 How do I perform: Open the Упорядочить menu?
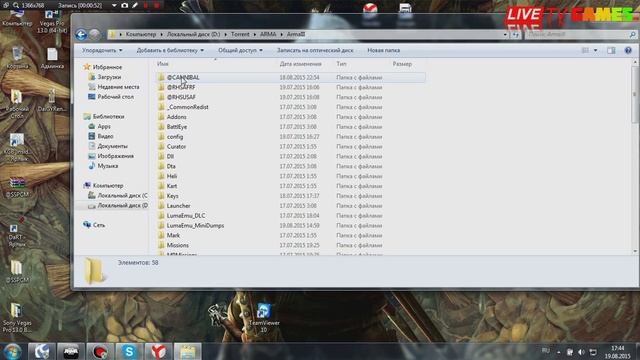(x=102, y=50)
